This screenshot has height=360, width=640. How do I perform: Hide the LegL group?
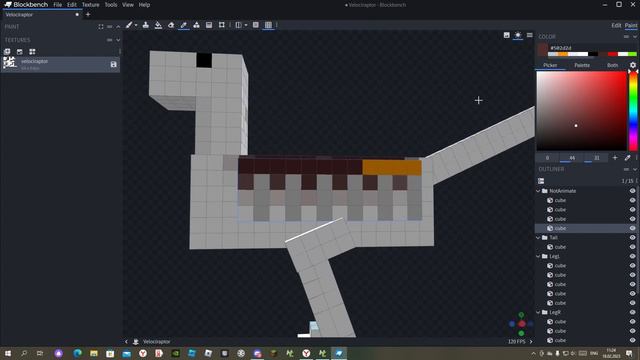633,256
